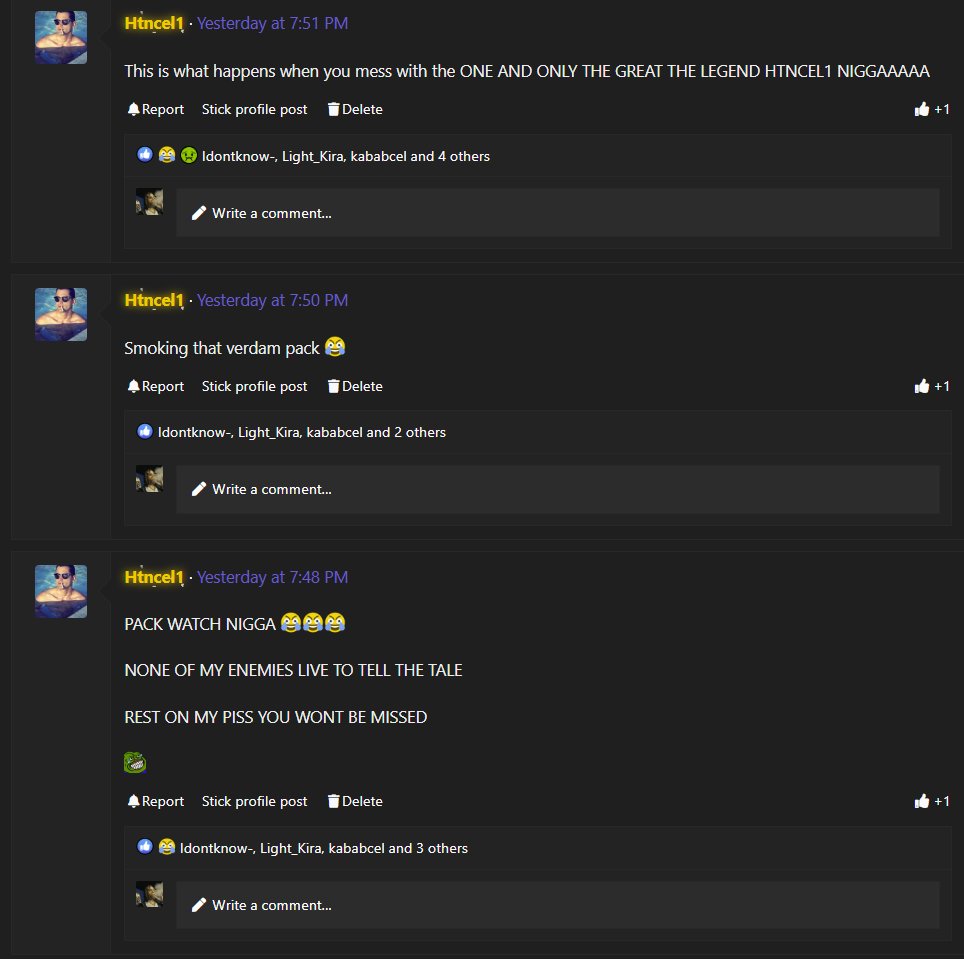964x959 pixels.
Task: Stick the 7:48 PM profile post
Action: [255, 801]
